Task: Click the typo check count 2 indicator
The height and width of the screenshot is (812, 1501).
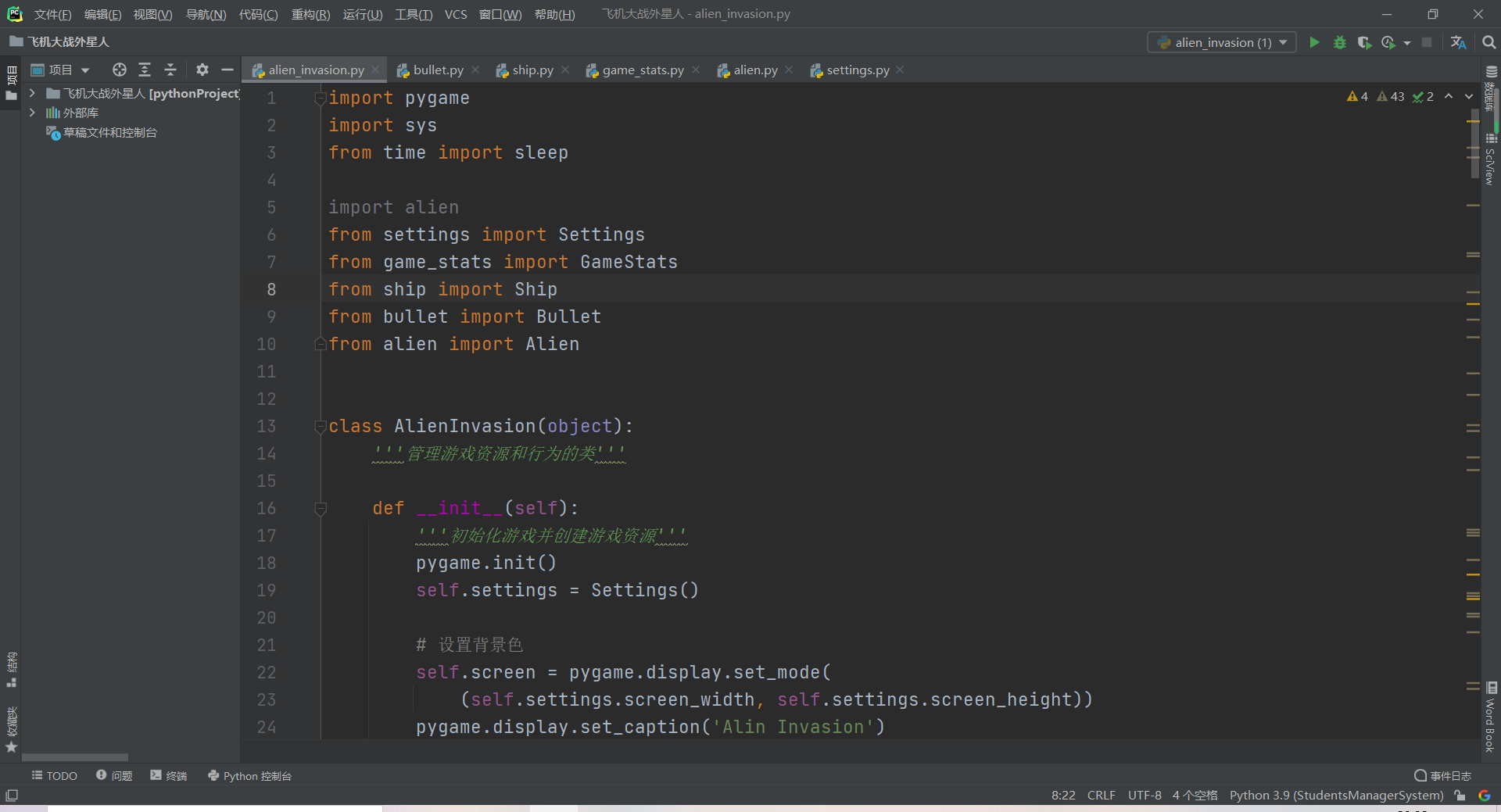Action: pos(1423,96)
